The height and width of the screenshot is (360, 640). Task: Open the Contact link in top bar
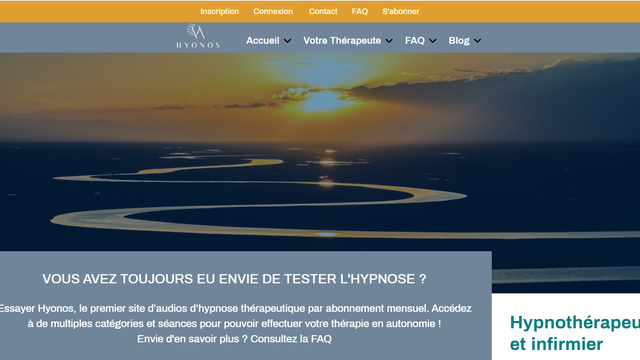tap(323, 11)
